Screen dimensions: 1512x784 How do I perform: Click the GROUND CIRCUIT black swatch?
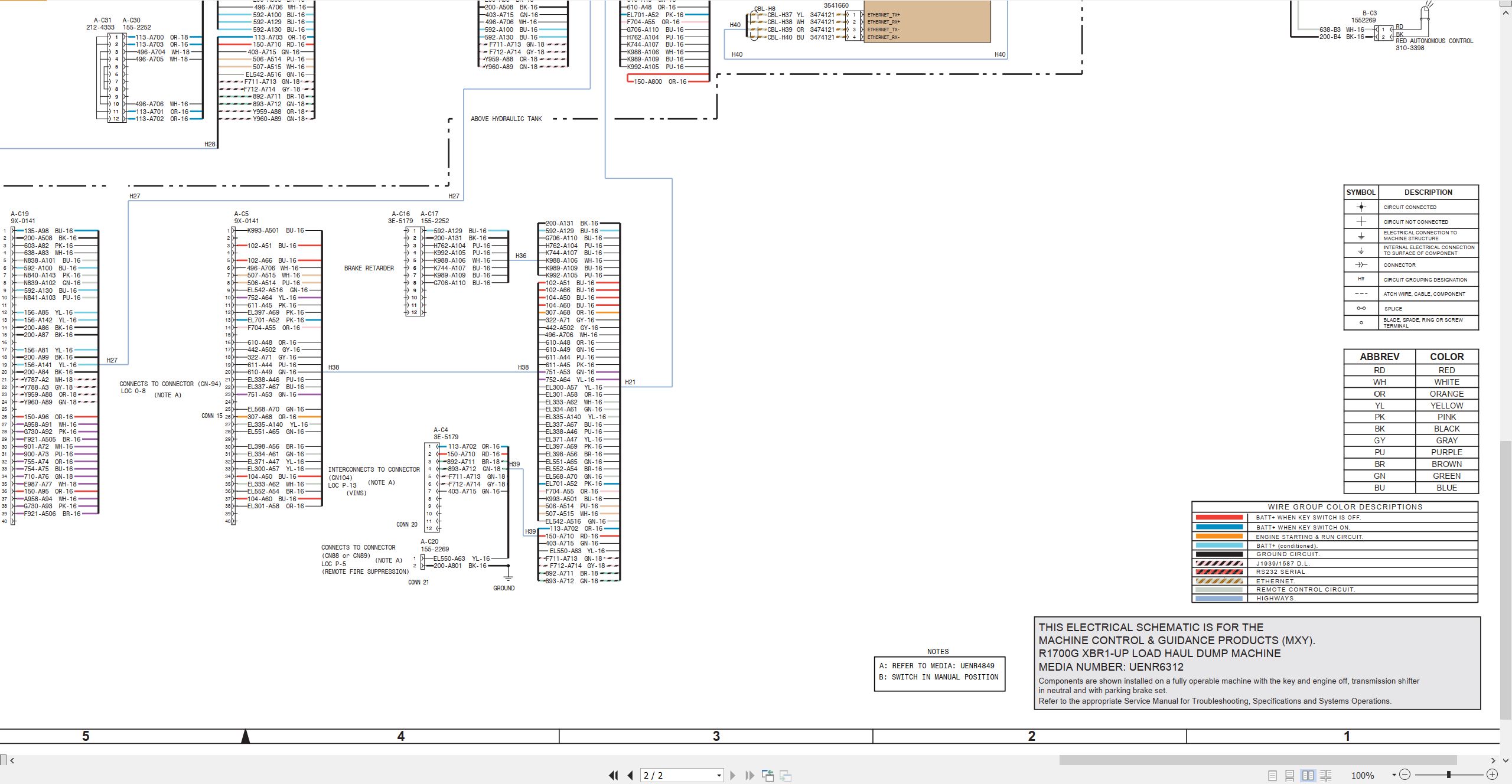coord(1219,554)
